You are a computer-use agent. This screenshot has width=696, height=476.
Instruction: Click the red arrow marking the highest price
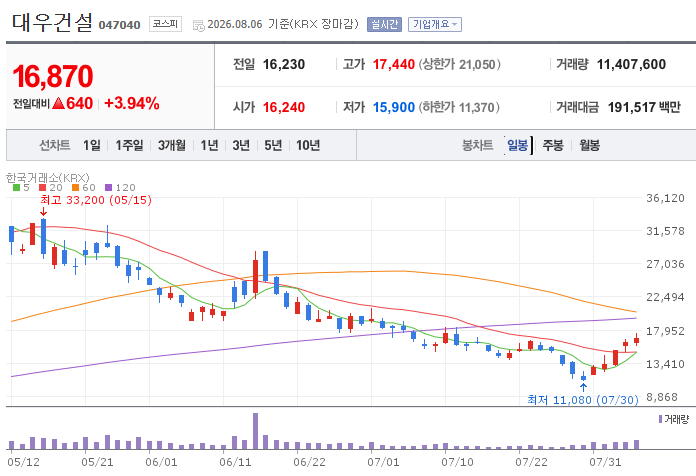(43, 212)
